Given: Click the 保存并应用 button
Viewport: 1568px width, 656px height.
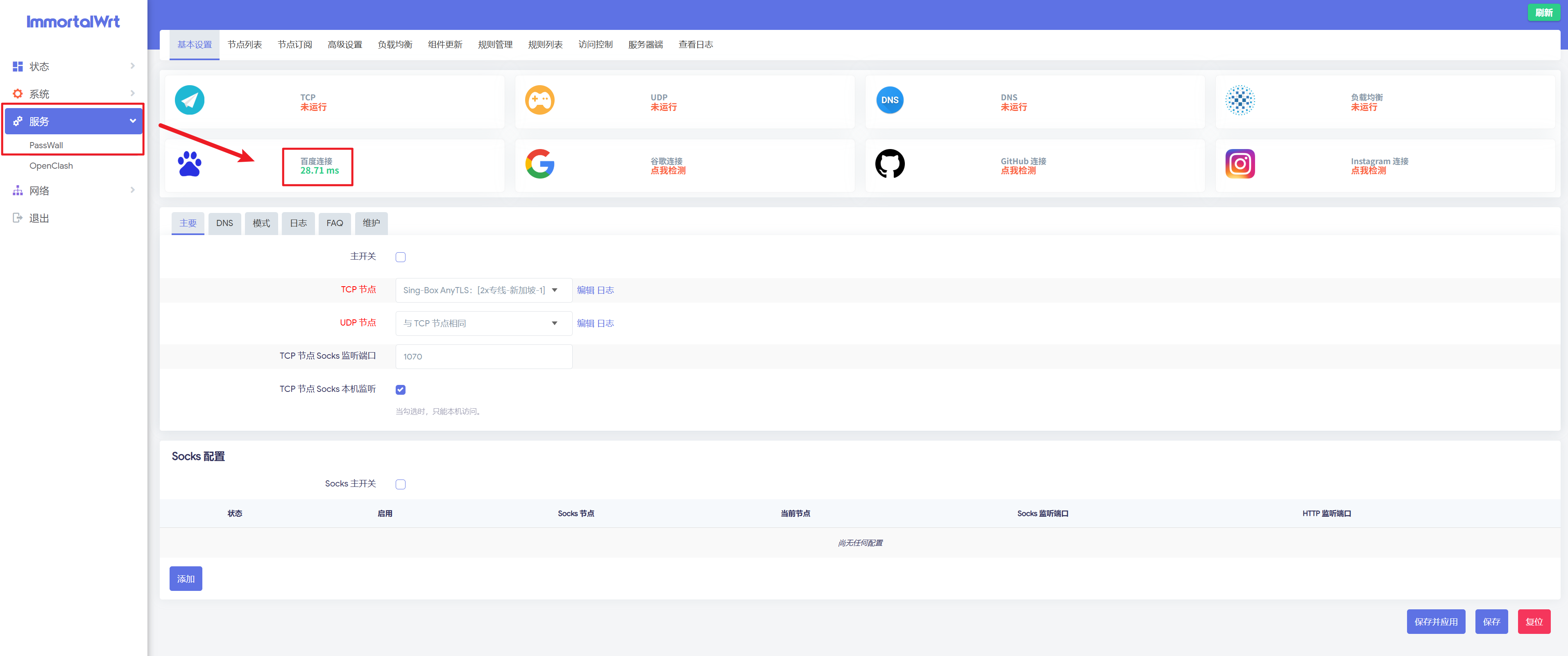Looking at the screenshot, I should coord(1436,621).
